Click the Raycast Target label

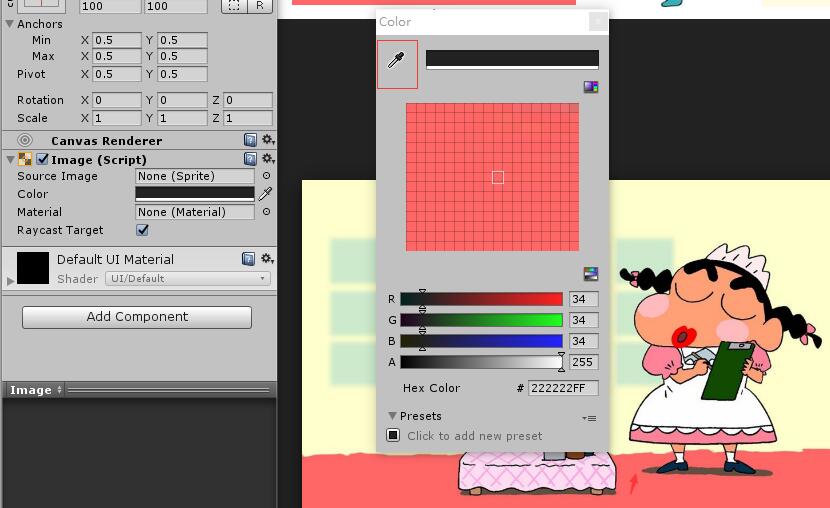[x=60, y=230]
